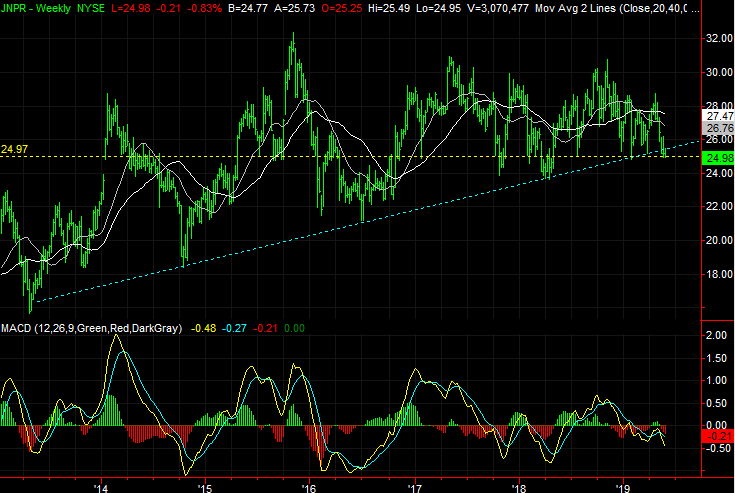Click the NYSE exchange label
This screenshot has height=493, width=735.
tap(91, 8)
